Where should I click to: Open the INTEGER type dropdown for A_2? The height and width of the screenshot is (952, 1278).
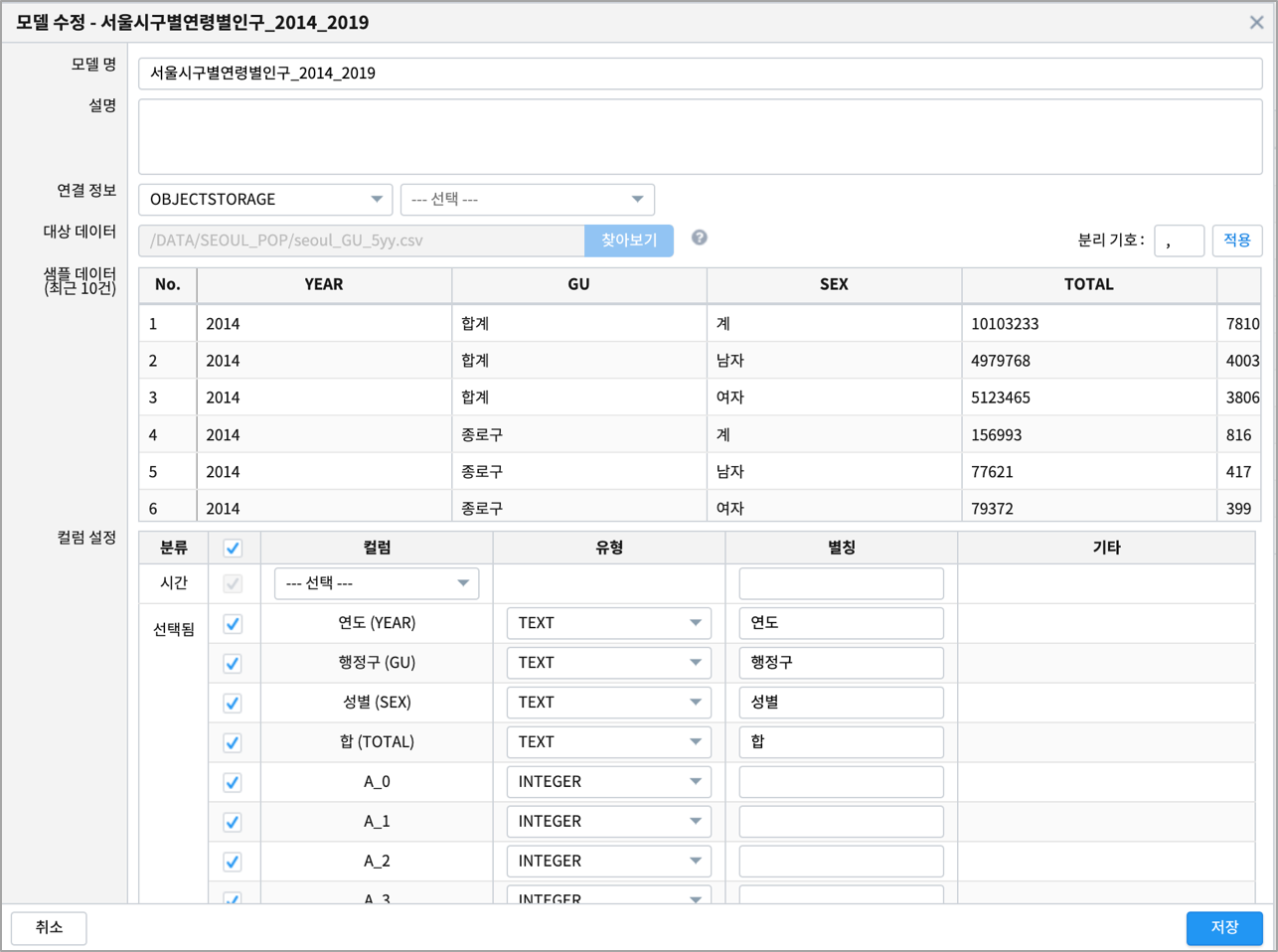point(608,862)
